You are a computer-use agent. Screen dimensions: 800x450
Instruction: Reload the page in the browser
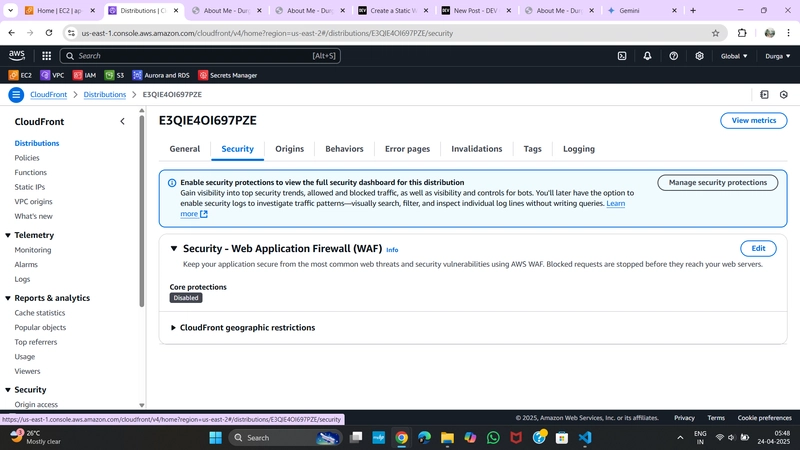tap(48, 33)
